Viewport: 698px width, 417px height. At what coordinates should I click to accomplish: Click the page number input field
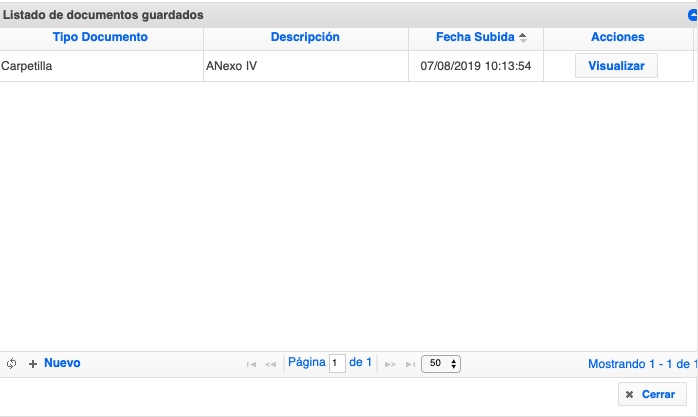tap(337, 363)
